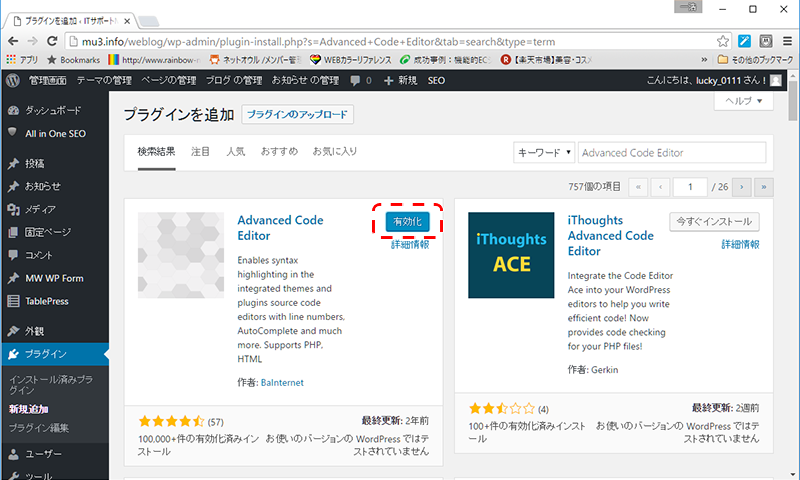Click the Advanced Code Editor hexagon thumbnail
The image size is (800, 480).
click(x=181, y=255)
